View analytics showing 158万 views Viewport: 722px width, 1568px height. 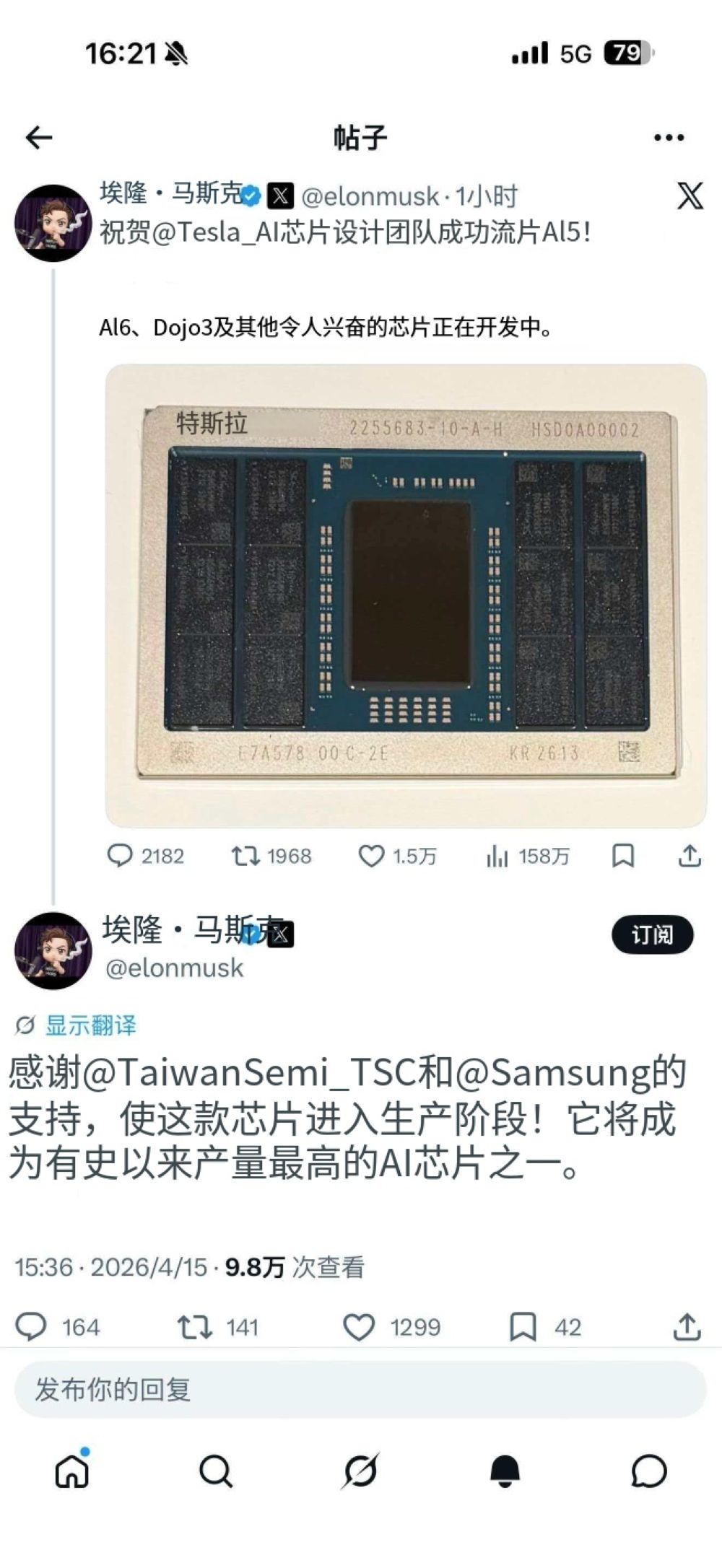(527, 856)
